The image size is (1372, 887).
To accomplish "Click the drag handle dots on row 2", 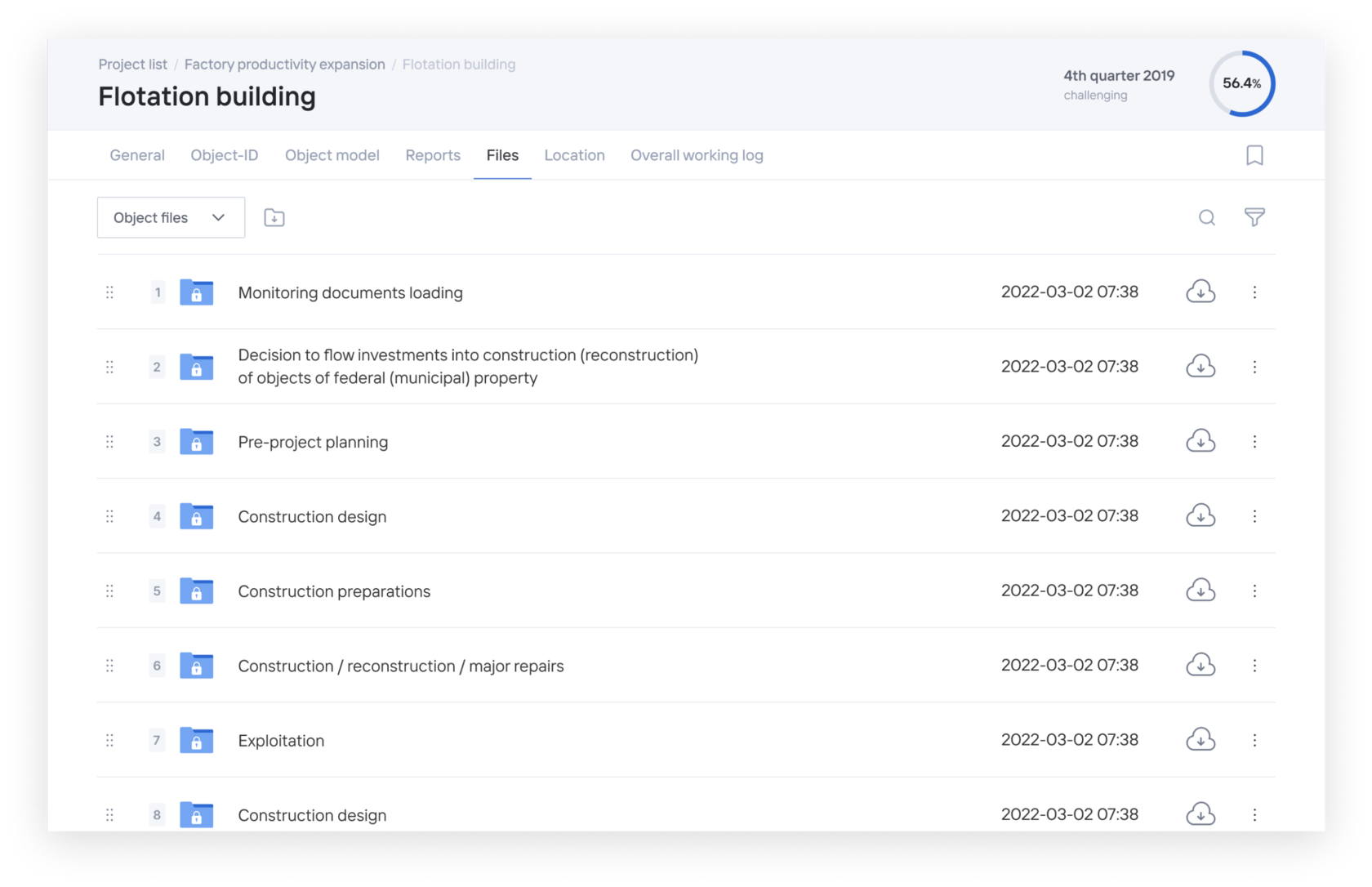I will [109, 366].
